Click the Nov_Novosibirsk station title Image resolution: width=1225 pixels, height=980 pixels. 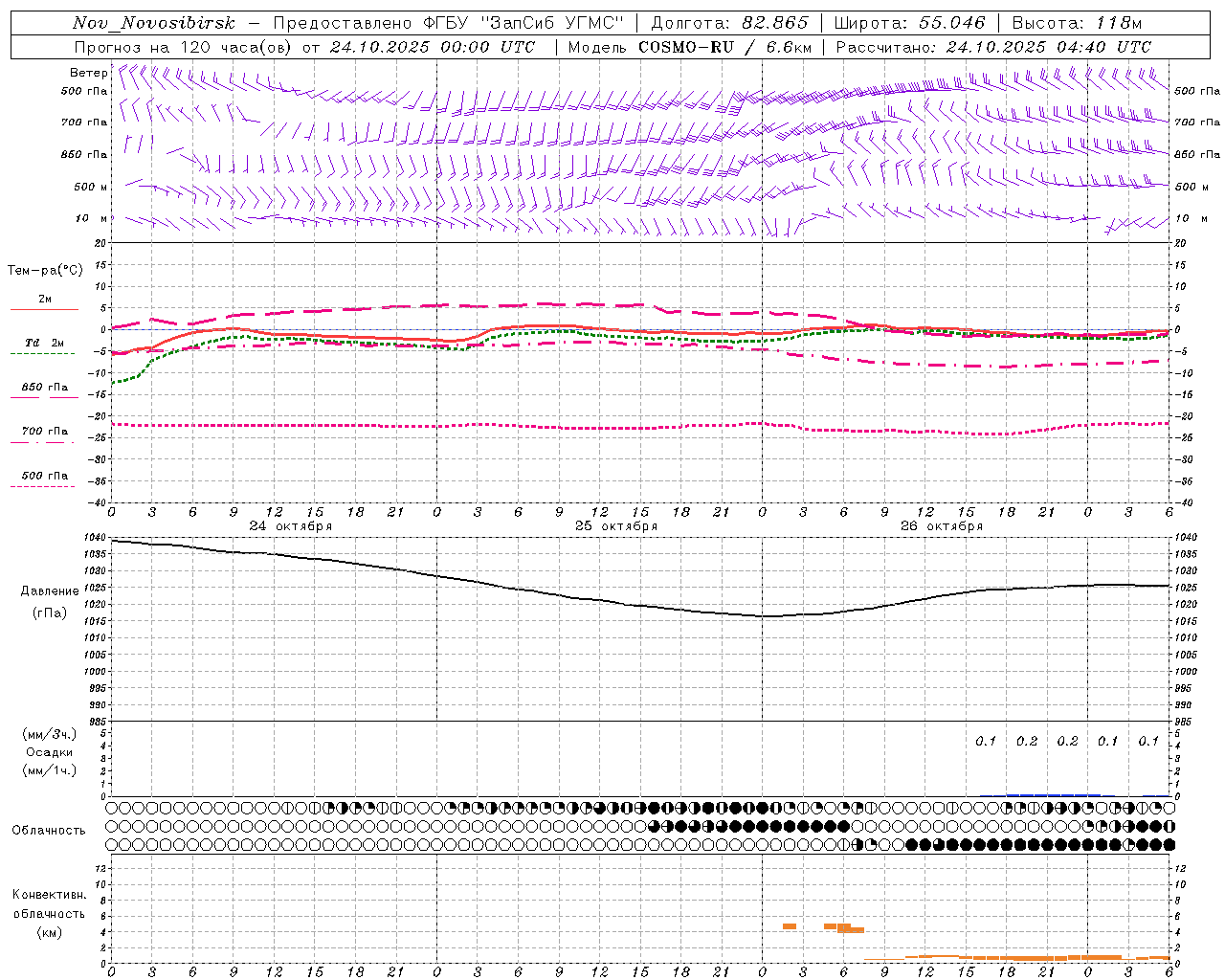tap(154, 23)
